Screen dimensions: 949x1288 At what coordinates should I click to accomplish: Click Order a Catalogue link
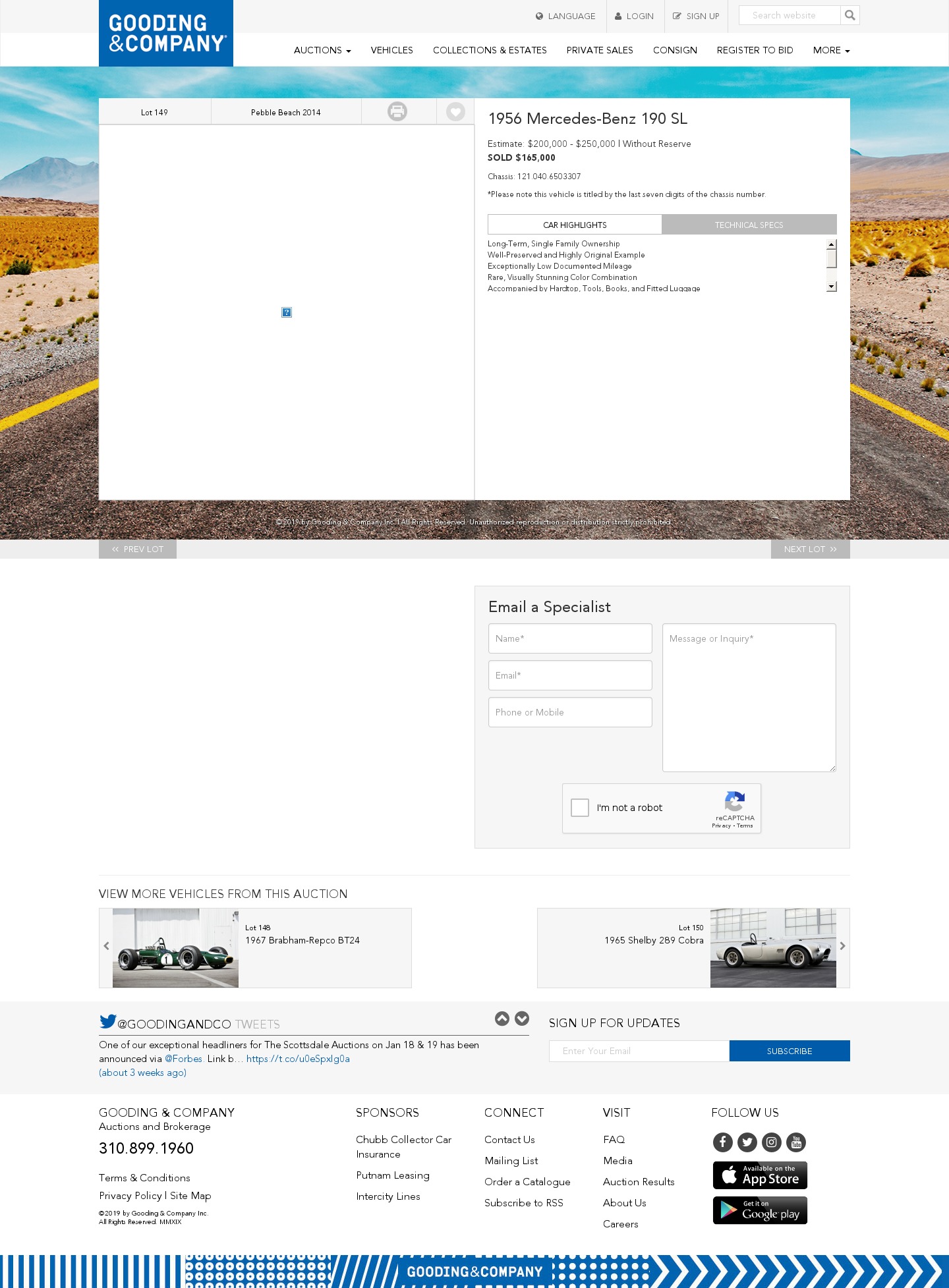[527, 1182]
